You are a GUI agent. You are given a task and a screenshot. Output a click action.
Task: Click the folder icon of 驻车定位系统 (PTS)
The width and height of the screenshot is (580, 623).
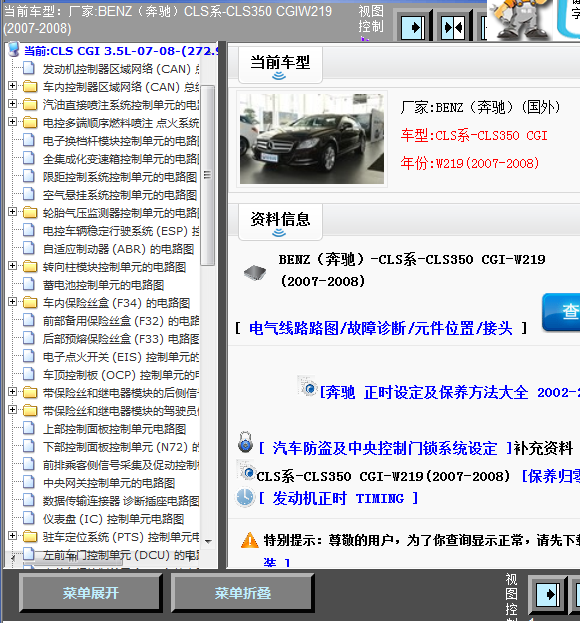[x=30, y=537]
